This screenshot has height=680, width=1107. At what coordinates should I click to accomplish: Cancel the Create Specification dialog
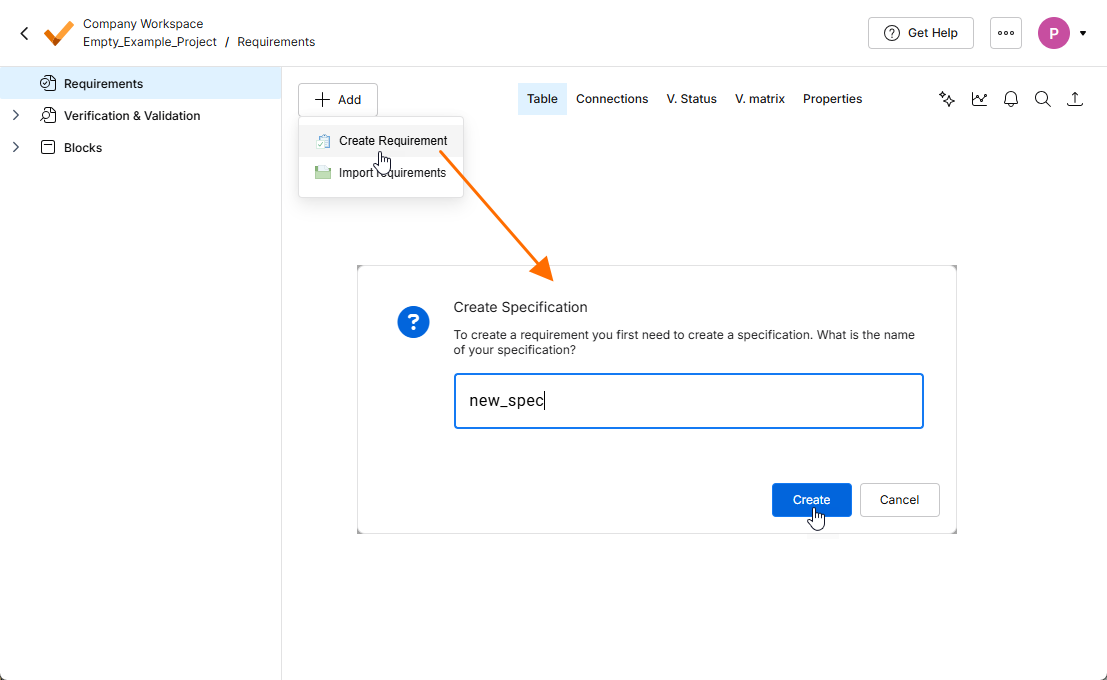[x=899, y=500]
